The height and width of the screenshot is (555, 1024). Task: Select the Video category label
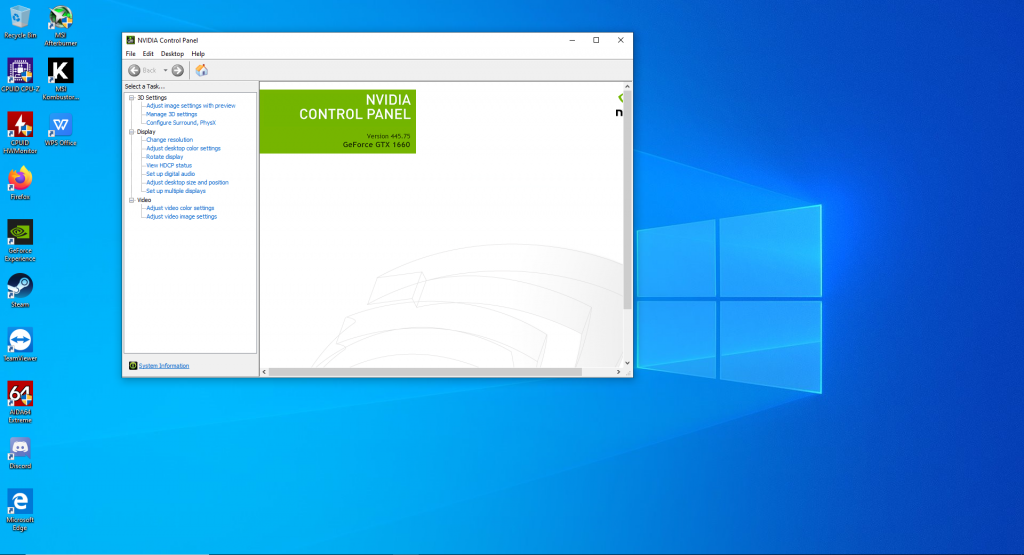[144, 200]
